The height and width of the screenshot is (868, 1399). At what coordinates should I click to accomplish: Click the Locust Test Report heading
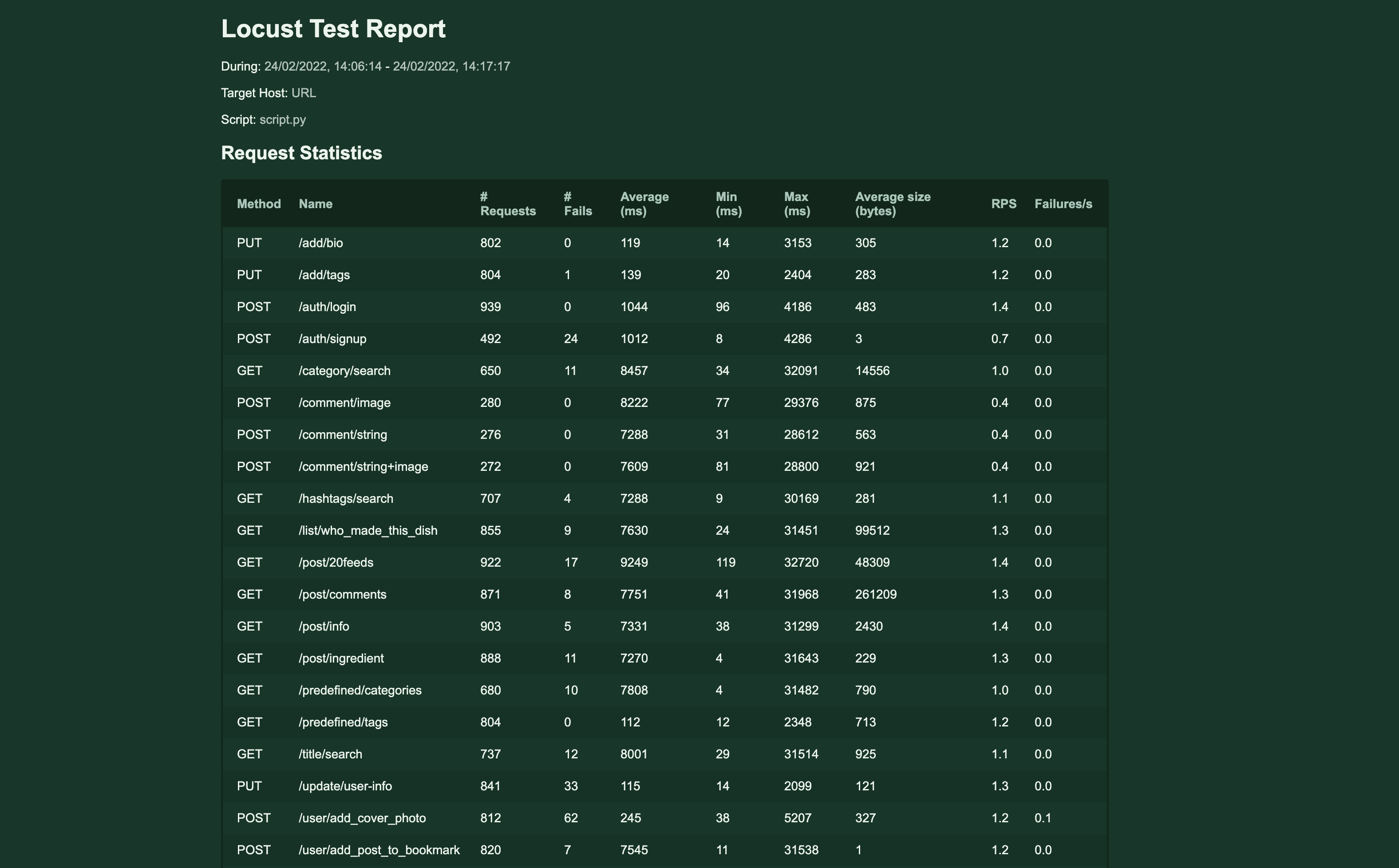pyautogui.click(x=333, y=29)
